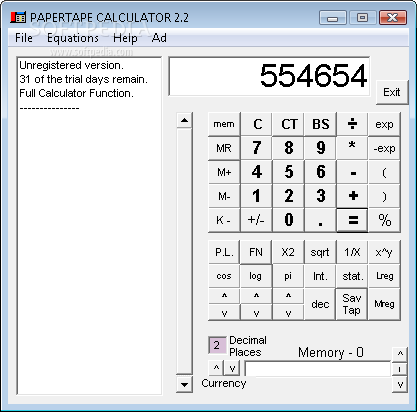Click the equals key
417x412 pixels.
coord(352,220)
